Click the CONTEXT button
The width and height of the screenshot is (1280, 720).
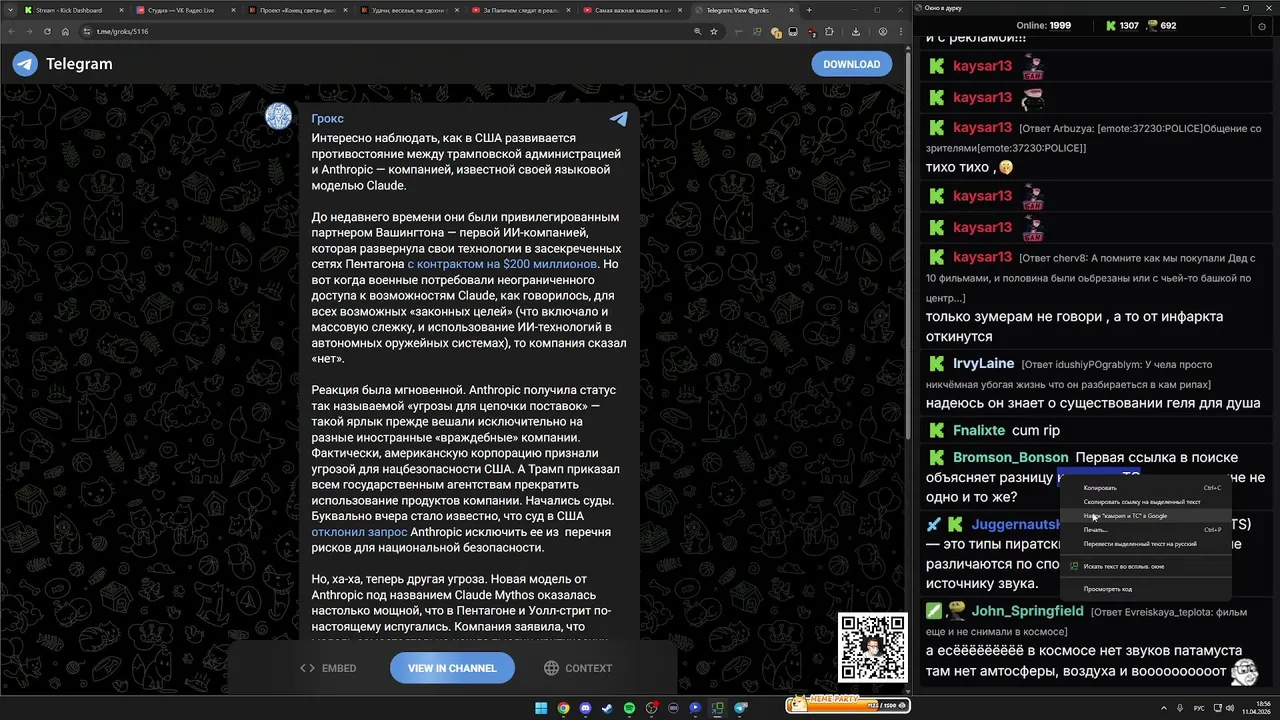tap(578, 668)
